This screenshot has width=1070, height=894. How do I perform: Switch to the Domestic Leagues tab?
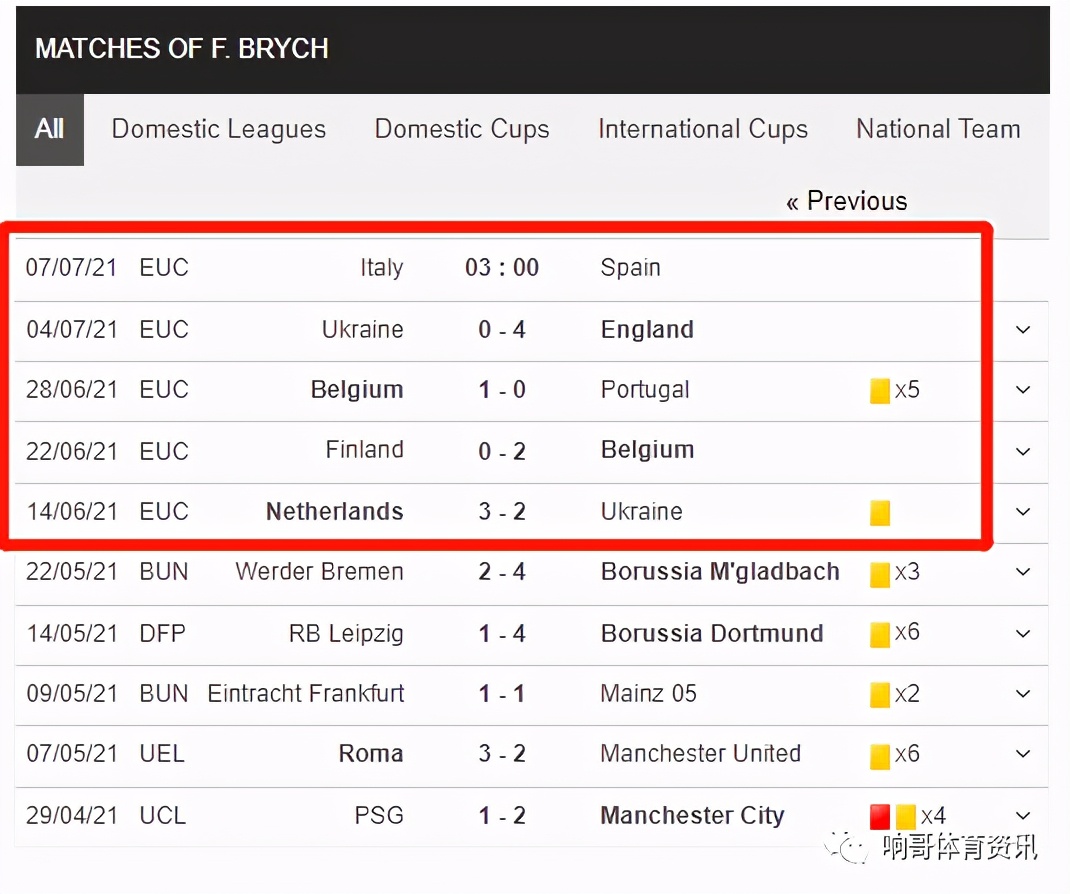[x=219, y=130]
